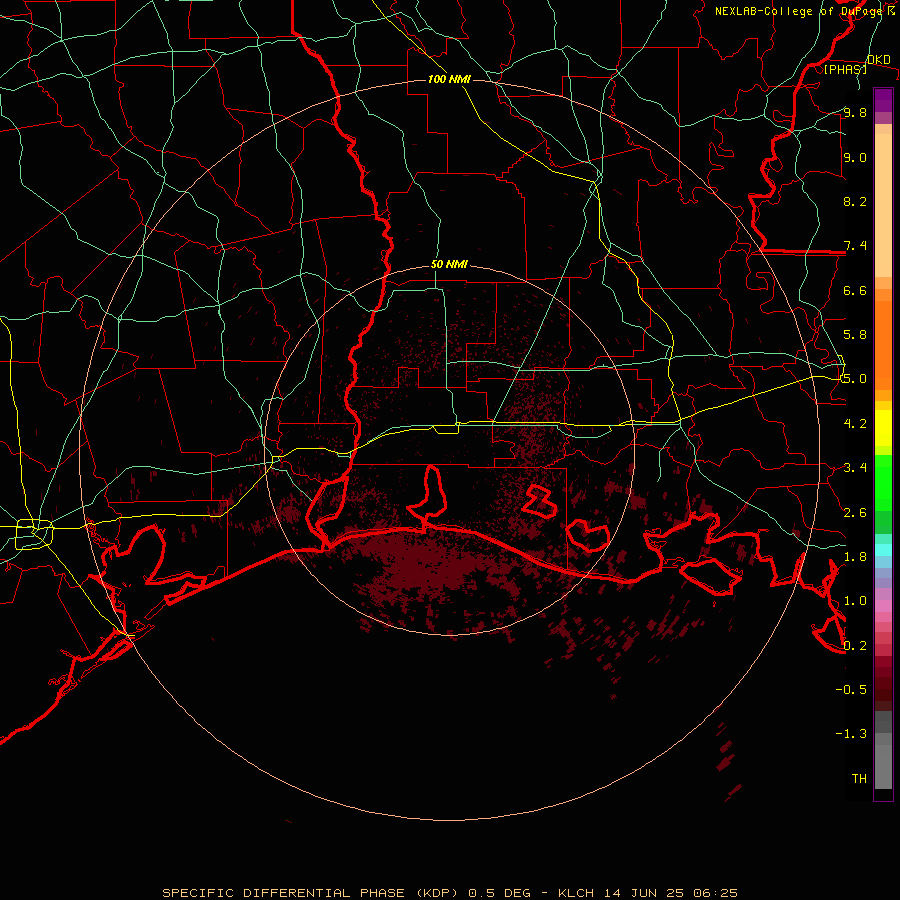The width and height of the screenshot is (900, 900).
Task: Pick the dark maroon color bar segment
Action: [x=883, y=695]
